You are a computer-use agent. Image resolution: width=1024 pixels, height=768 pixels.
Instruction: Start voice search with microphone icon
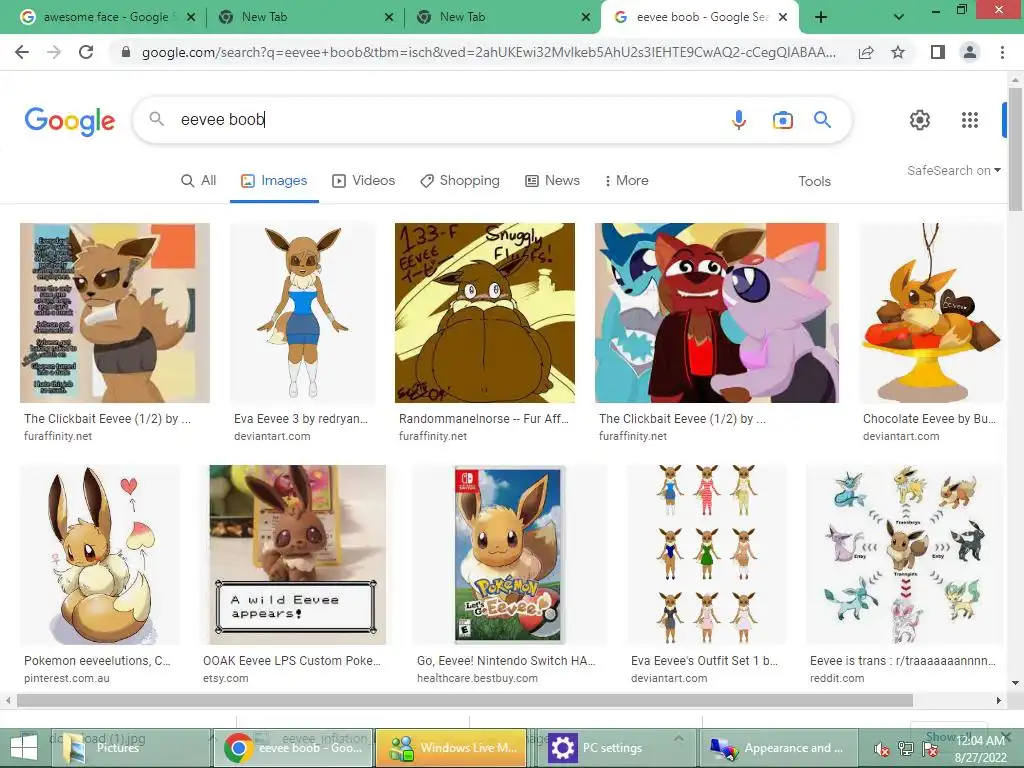point(739,120)
